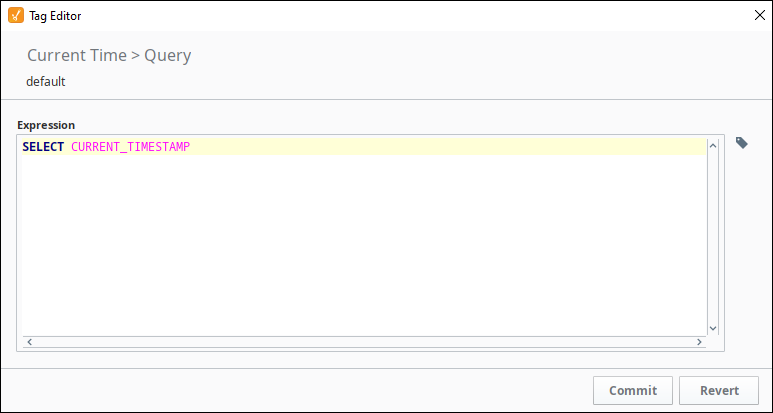
Task: Commit the query expression changes
Action: (x=632, y=390)
